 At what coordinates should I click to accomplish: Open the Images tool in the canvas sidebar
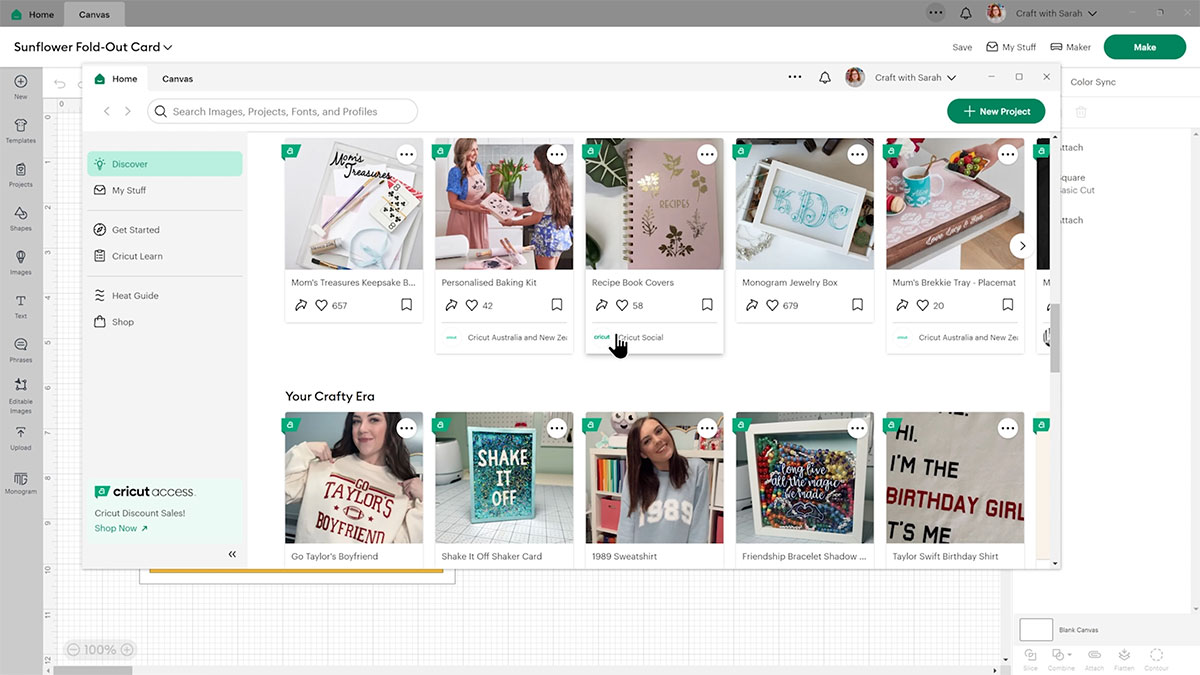point(20,262)
